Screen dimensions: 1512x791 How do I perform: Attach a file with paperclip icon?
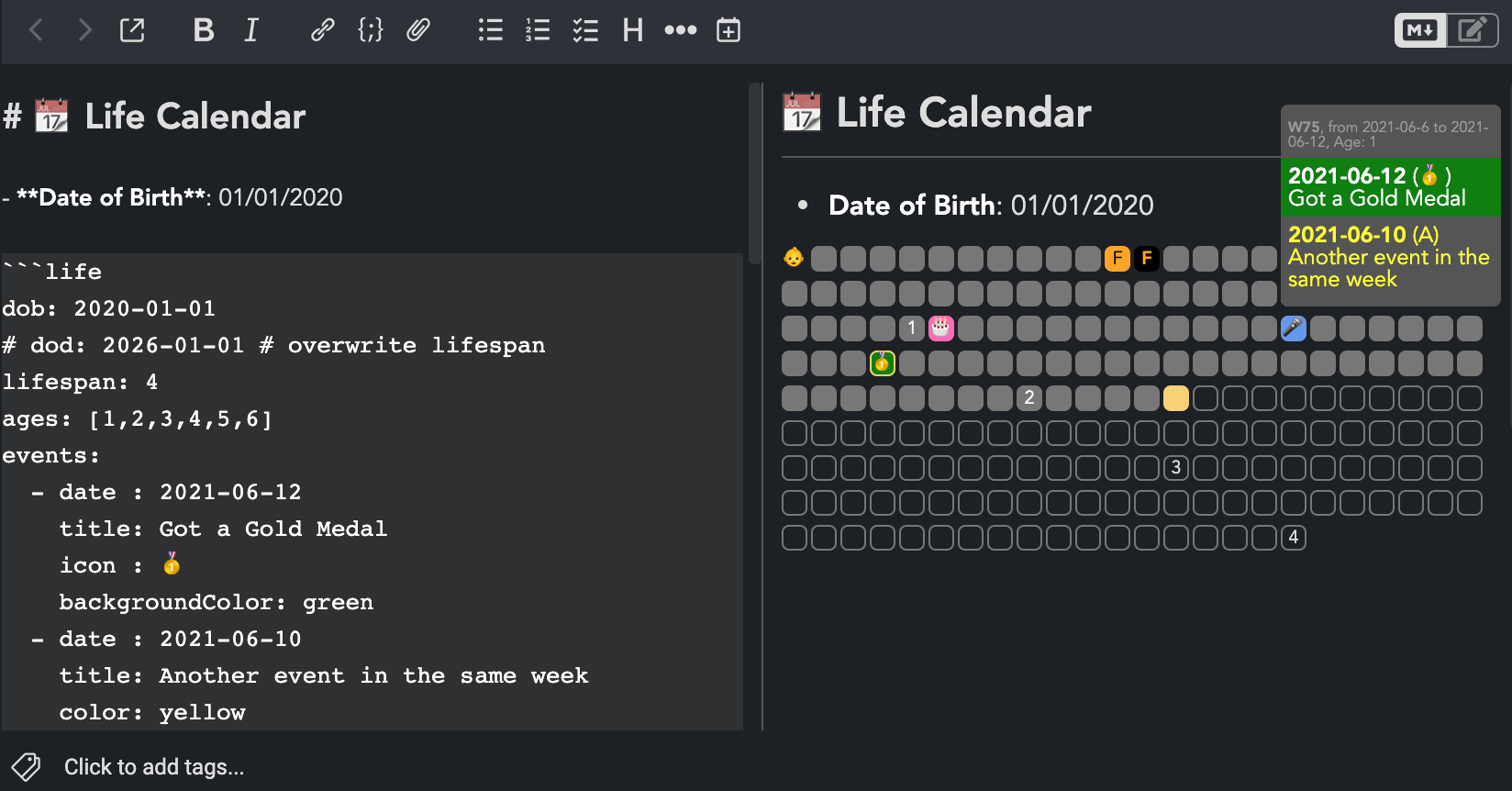point(418,30)
